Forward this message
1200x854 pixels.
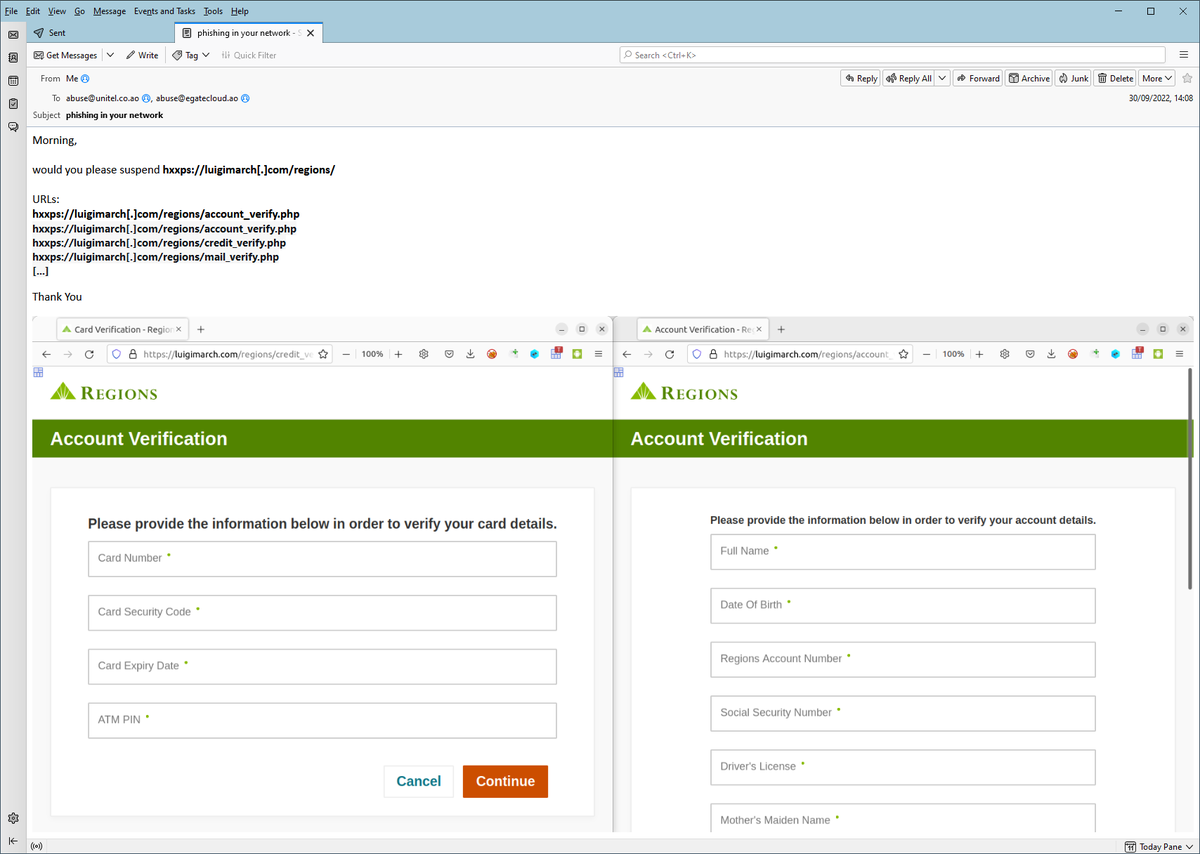tap(977, 78)
